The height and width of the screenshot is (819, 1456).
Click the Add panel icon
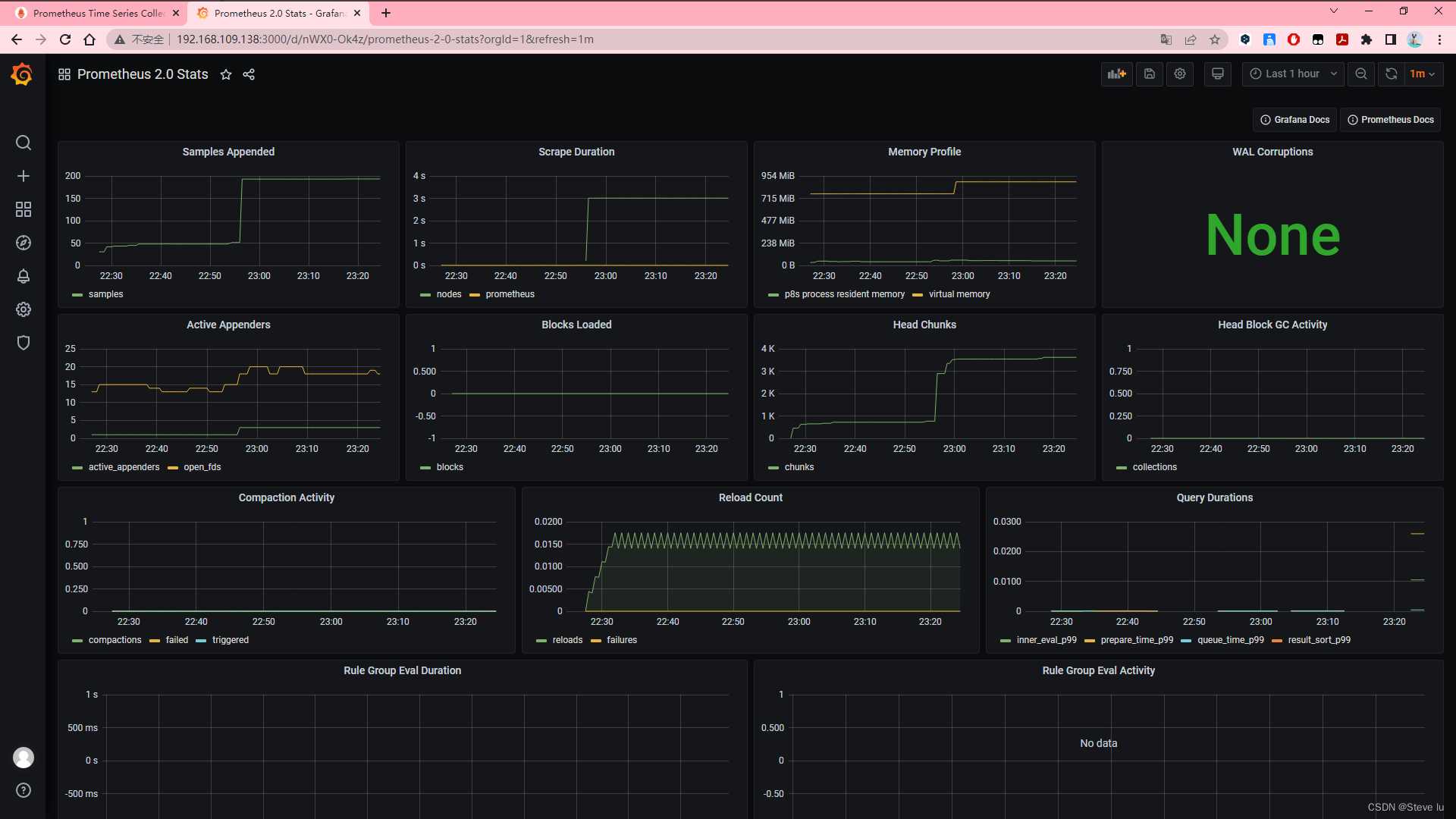tap(1117, 74)
